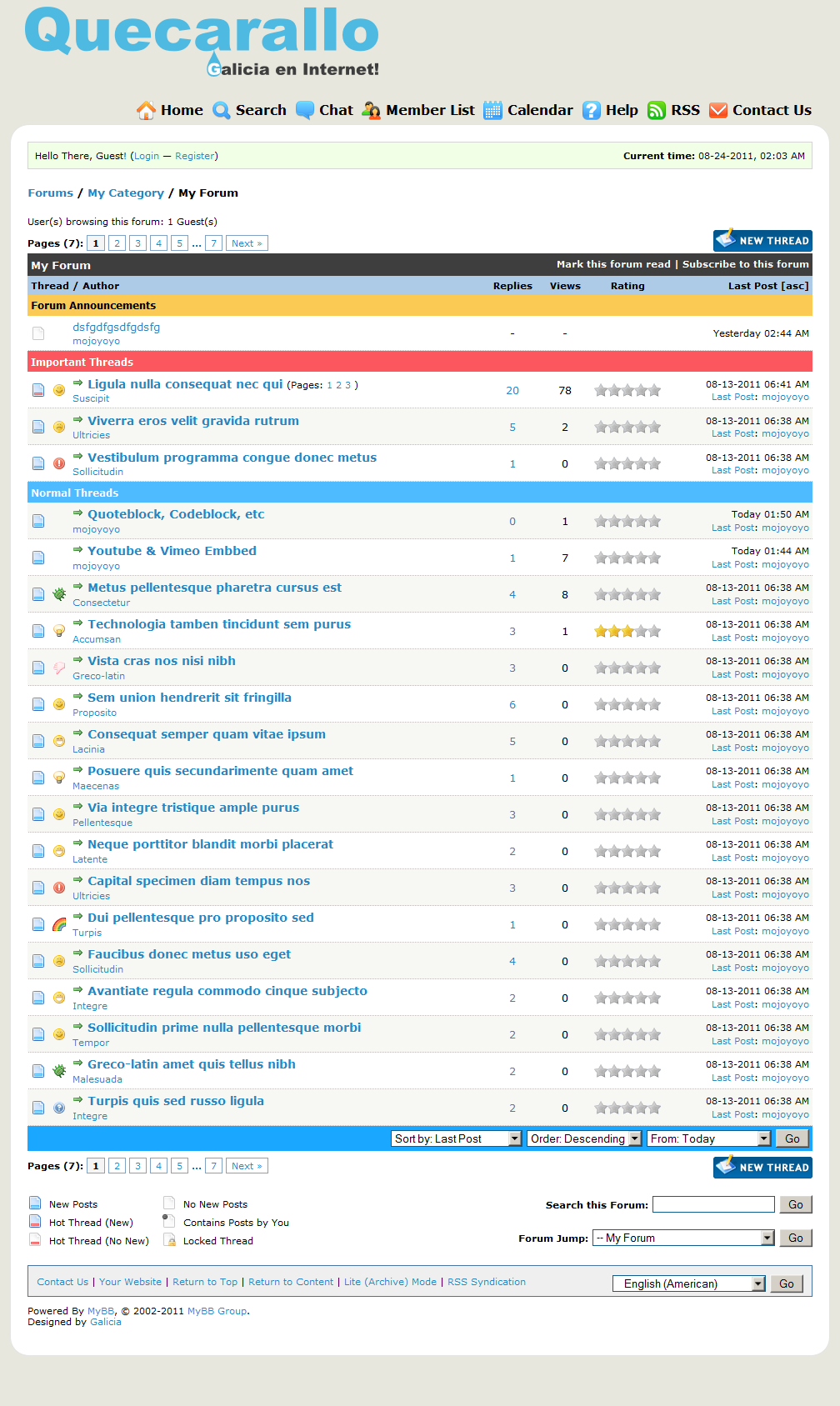Click the RSS feed icon
Screen dimensions: 840x1406
tap(657, 110)
